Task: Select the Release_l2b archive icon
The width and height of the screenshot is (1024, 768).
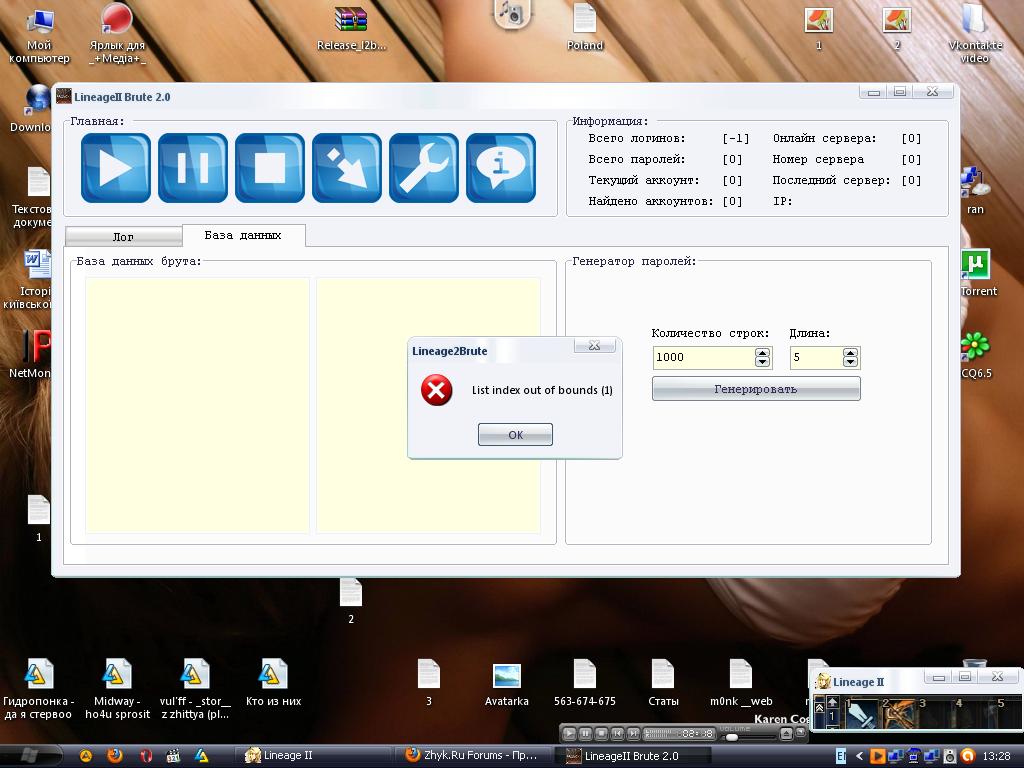Action: coord(351,29)
